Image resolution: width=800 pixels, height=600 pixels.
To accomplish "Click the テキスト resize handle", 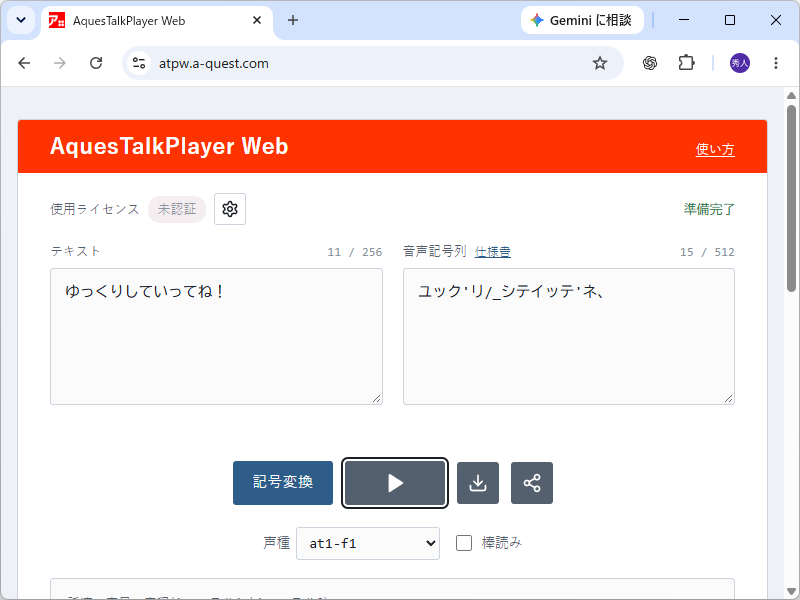I will pyautogui.click(x=377, y=398).
